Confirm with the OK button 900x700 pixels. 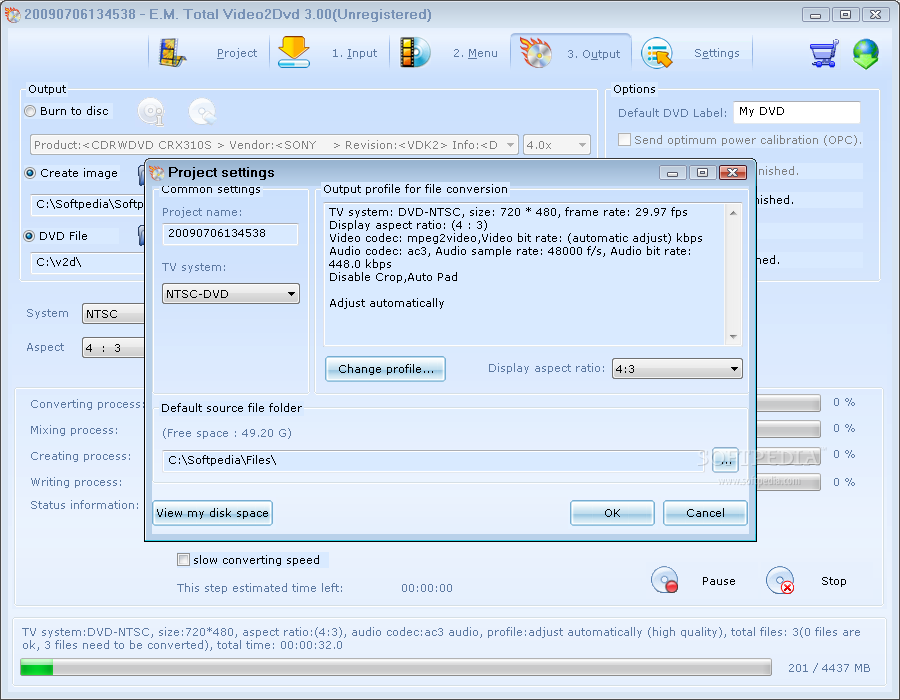pos(612,513)
